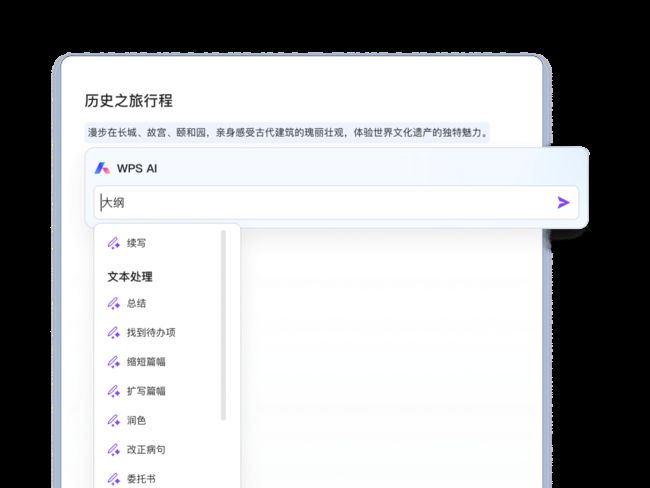Click the WPS AI logo icon

tap(102, 168)
